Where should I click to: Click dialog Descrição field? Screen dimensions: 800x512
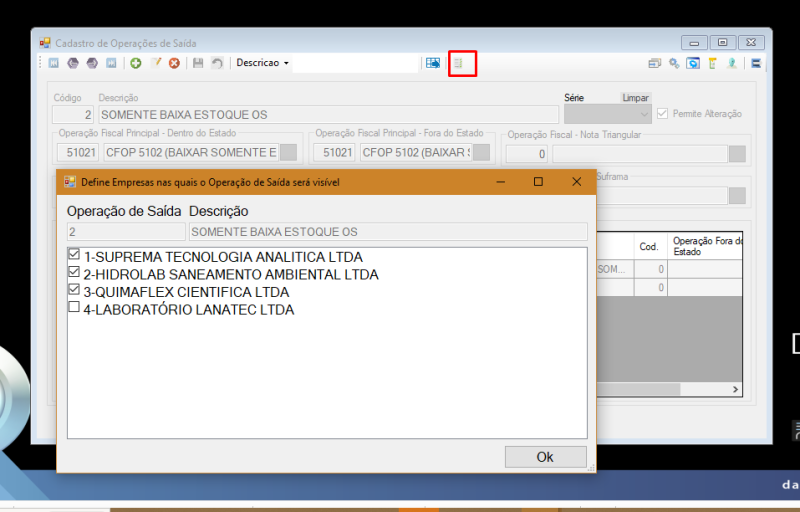pos(388,232)
